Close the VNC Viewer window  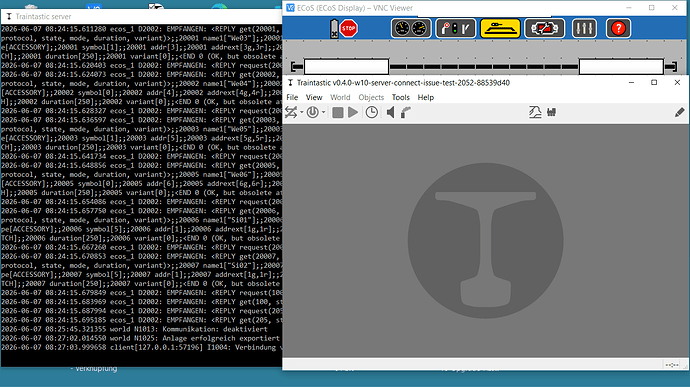(675, 8)
